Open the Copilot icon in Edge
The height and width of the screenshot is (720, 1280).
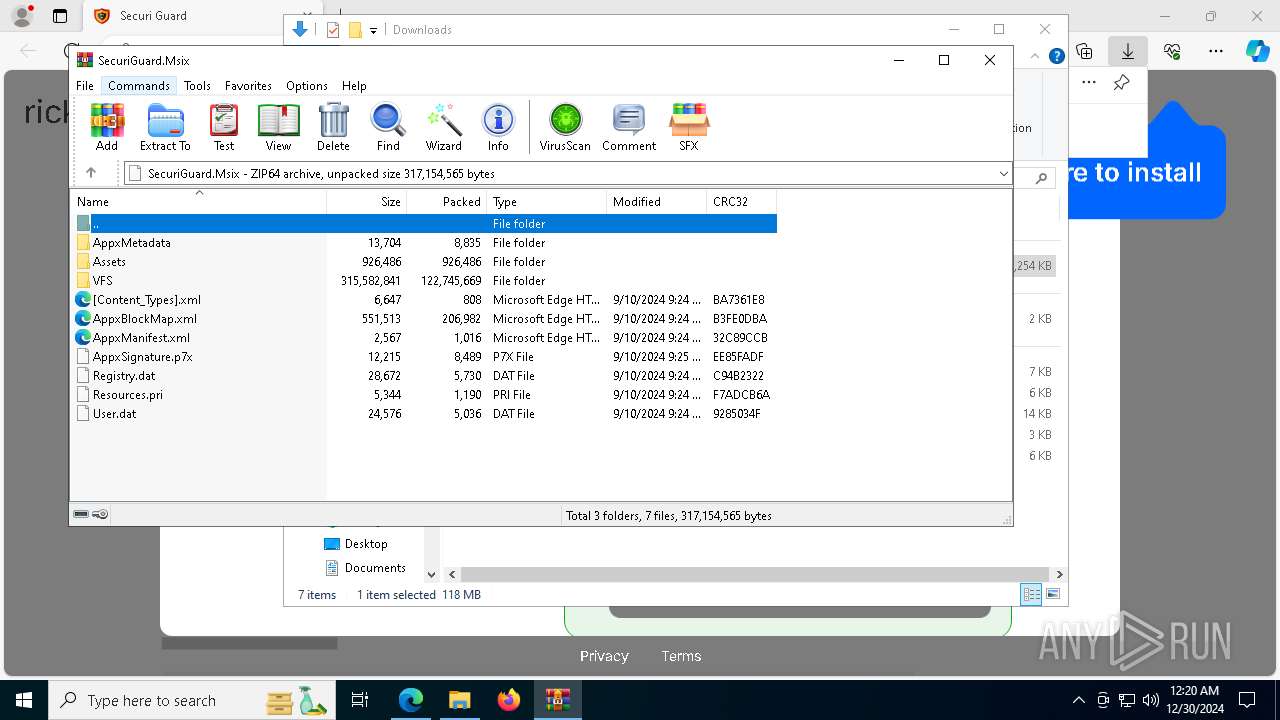pos(1258,51)
